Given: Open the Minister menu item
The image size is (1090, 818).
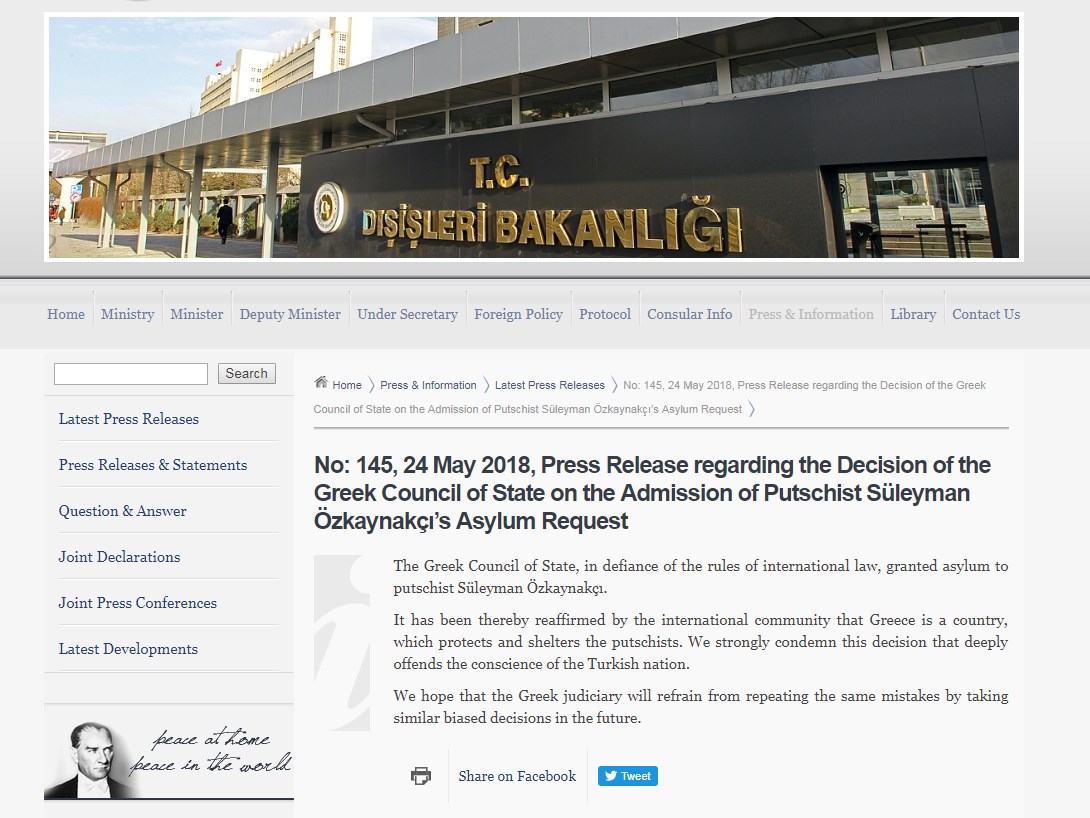Looking at the screenshot, I should (197, 314).
